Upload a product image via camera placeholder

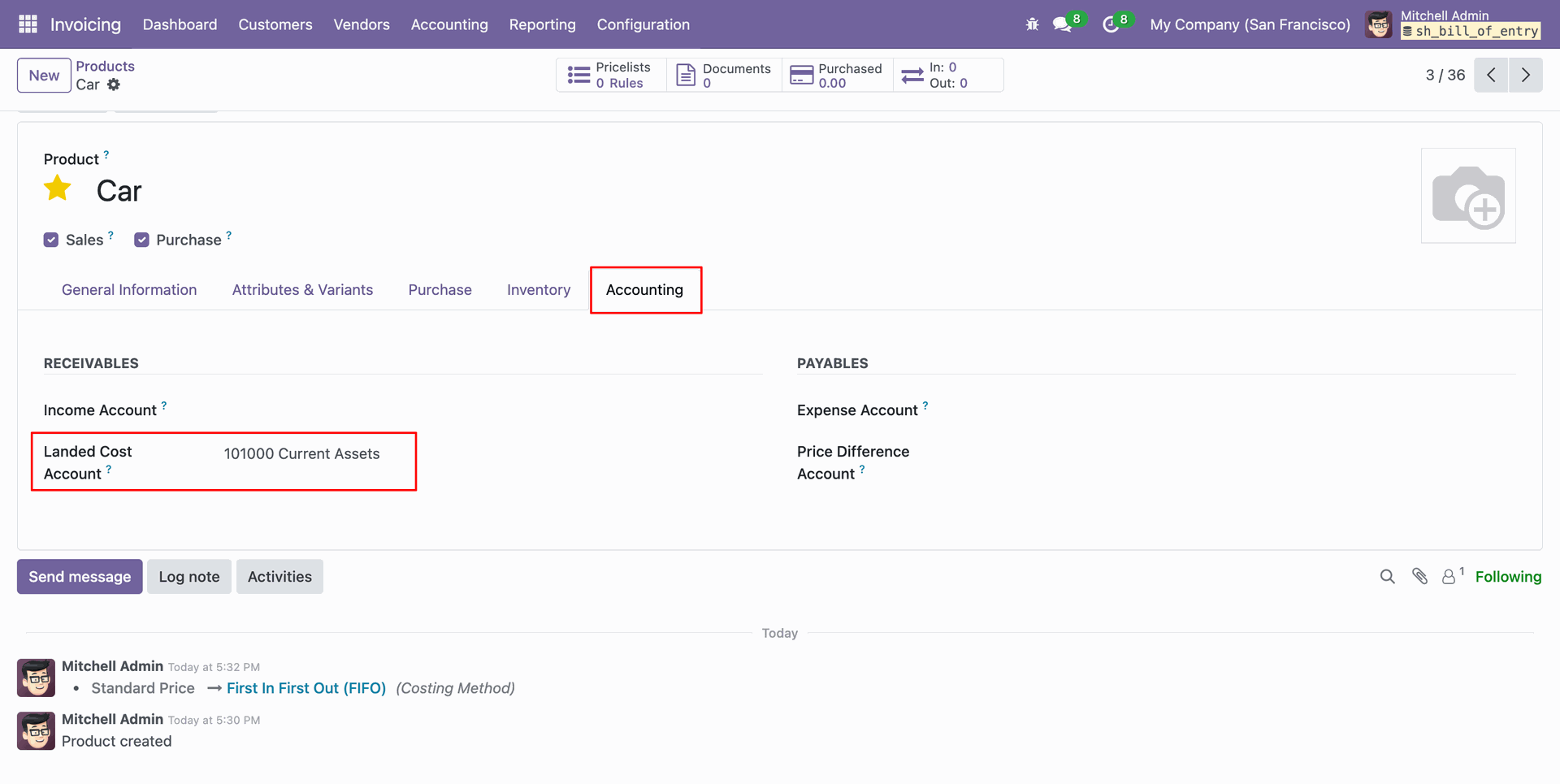pyautogui.click(x=1468, y=196)
